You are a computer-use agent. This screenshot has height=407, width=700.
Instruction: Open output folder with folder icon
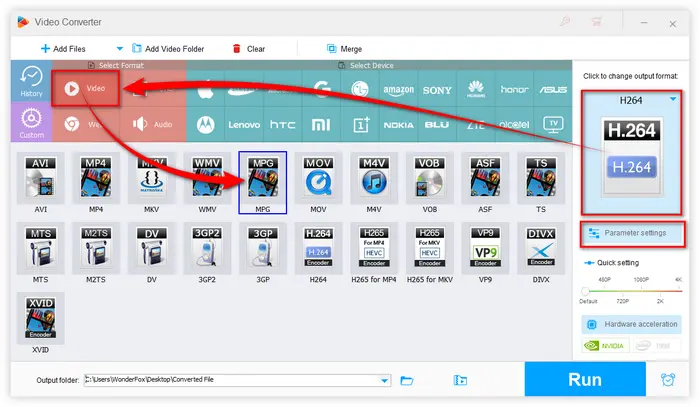407,380
